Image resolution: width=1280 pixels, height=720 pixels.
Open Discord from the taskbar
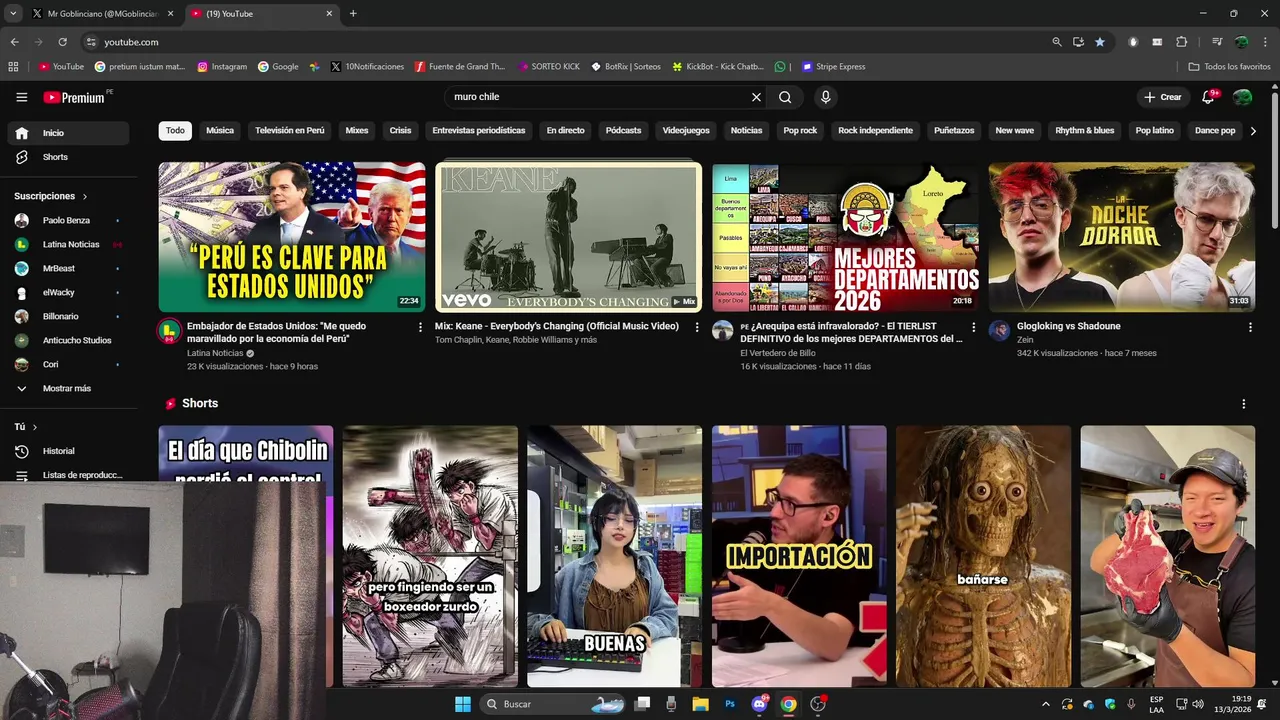tap(759, 704)
